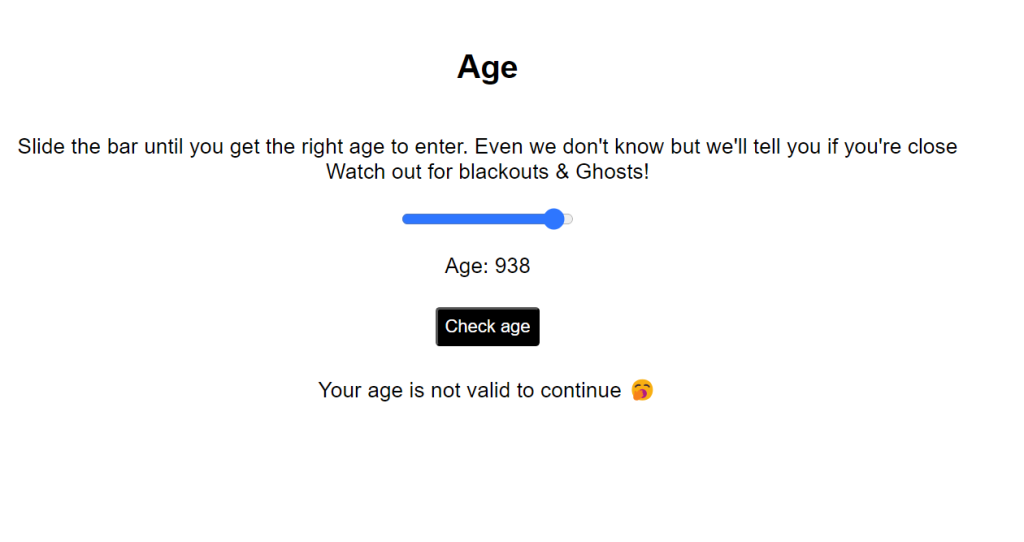The width and height of the screenshot is (1024, 542).
Task: Click the unfilled right end of slider track
Action: pyautogui.click(x=568, y=219)
